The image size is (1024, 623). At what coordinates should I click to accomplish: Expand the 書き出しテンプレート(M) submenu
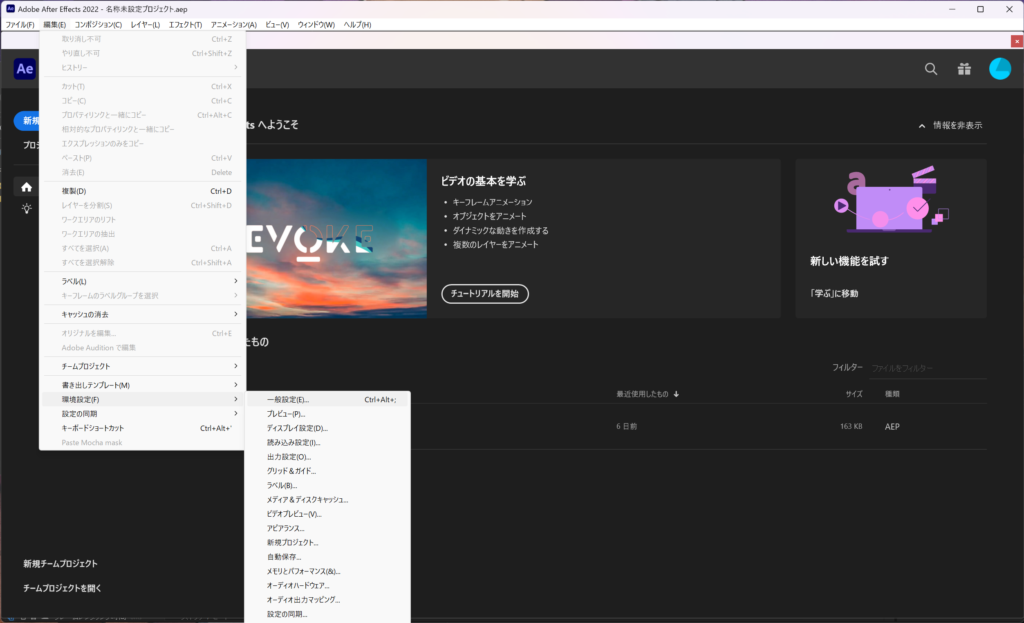(144, 385)
